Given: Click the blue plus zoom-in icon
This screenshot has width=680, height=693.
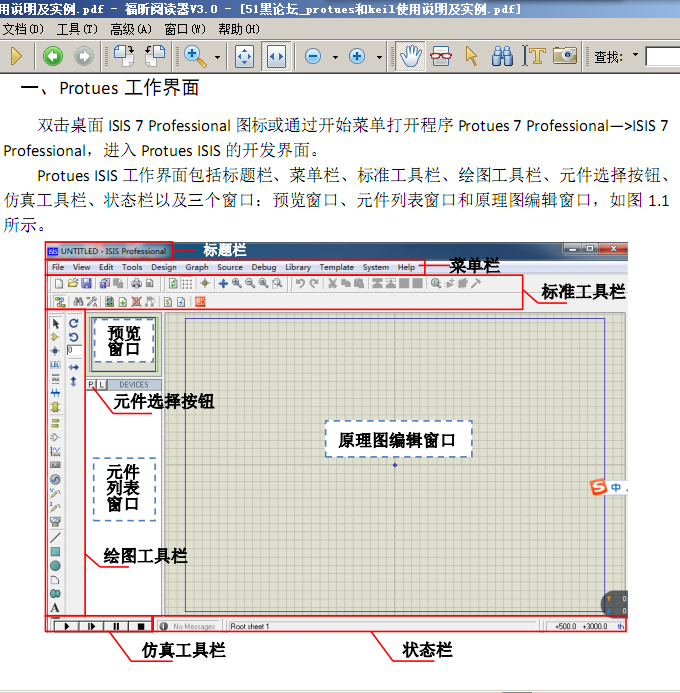Looking at the screenshot, I should coord(357,56).
